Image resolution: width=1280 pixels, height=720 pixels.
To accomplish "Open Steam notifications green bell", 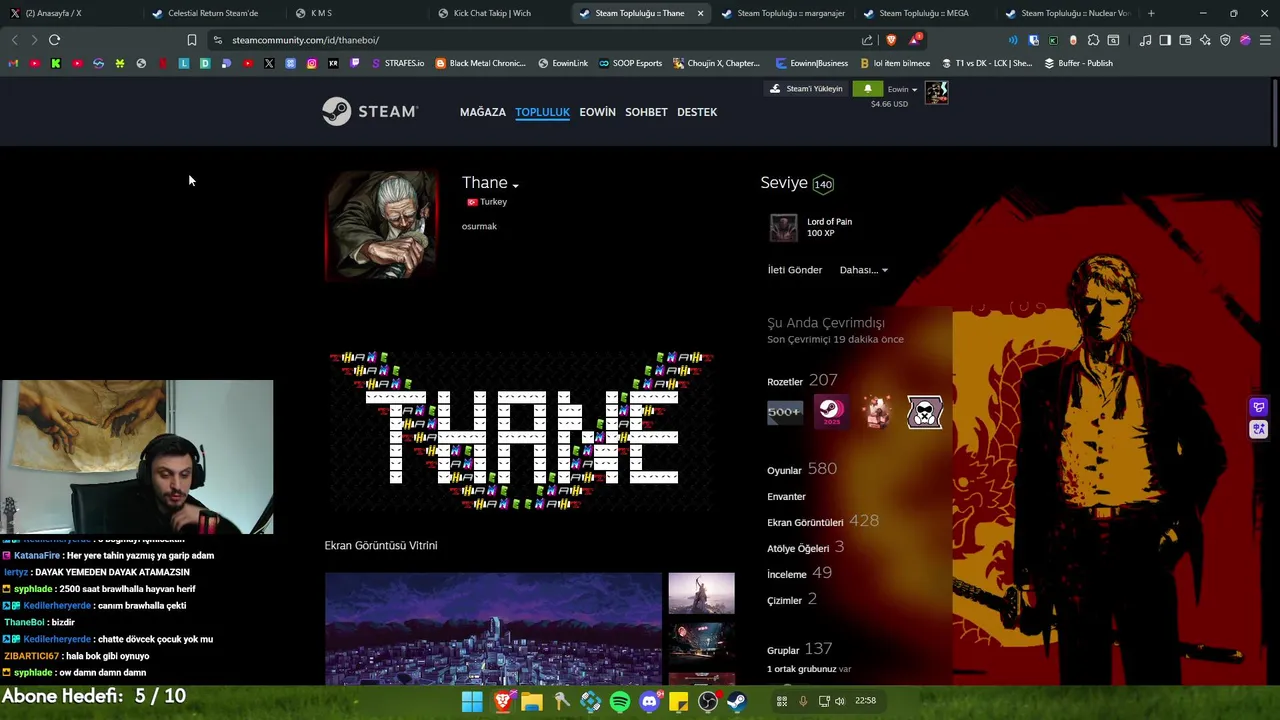I will click(867, 89).
